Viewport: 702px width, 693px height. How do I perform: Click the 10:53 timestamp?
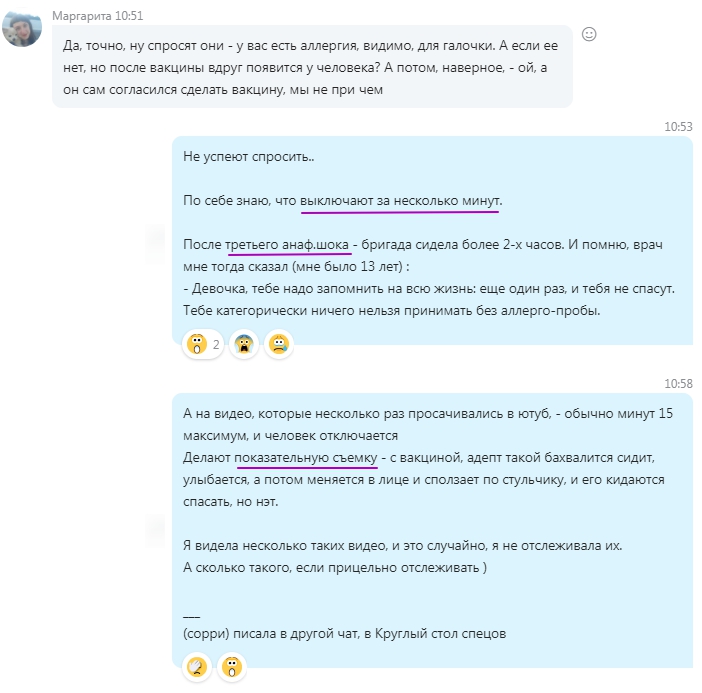coord(678,127)
